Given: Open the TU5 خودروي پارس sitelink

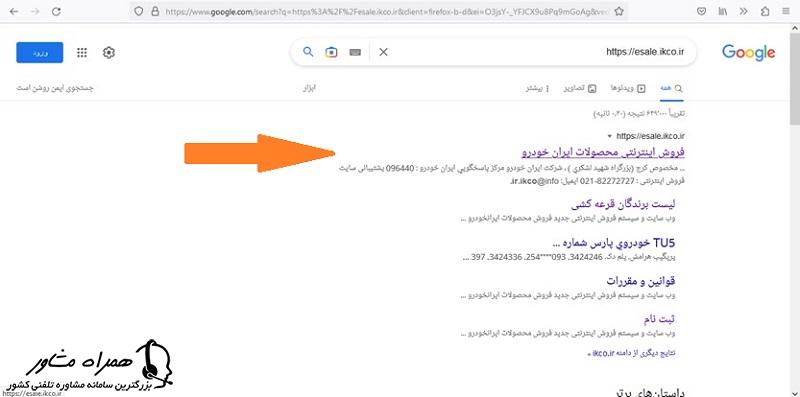Looking at the screenshot, I should tap(614, 242).
